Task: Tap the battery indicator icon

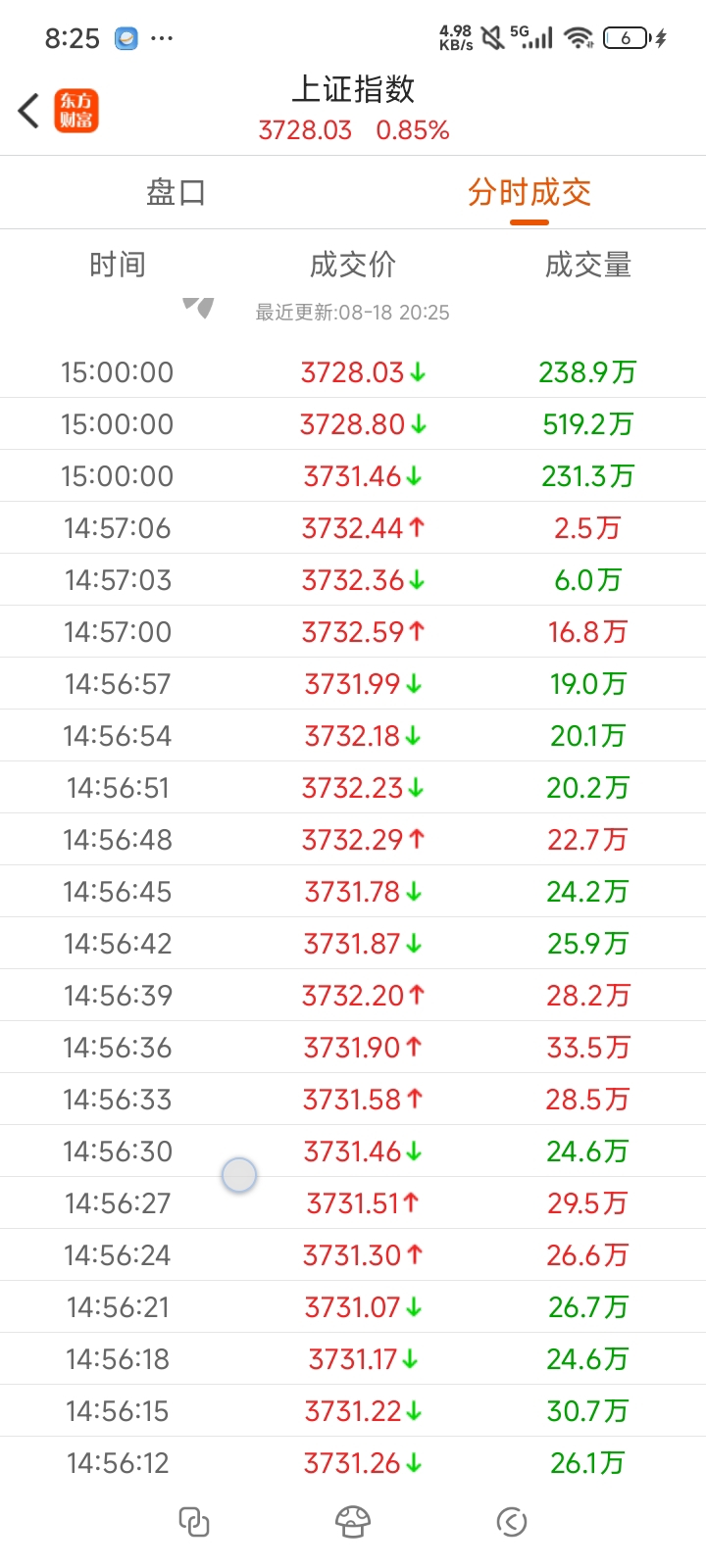Action: click(634, 38)
